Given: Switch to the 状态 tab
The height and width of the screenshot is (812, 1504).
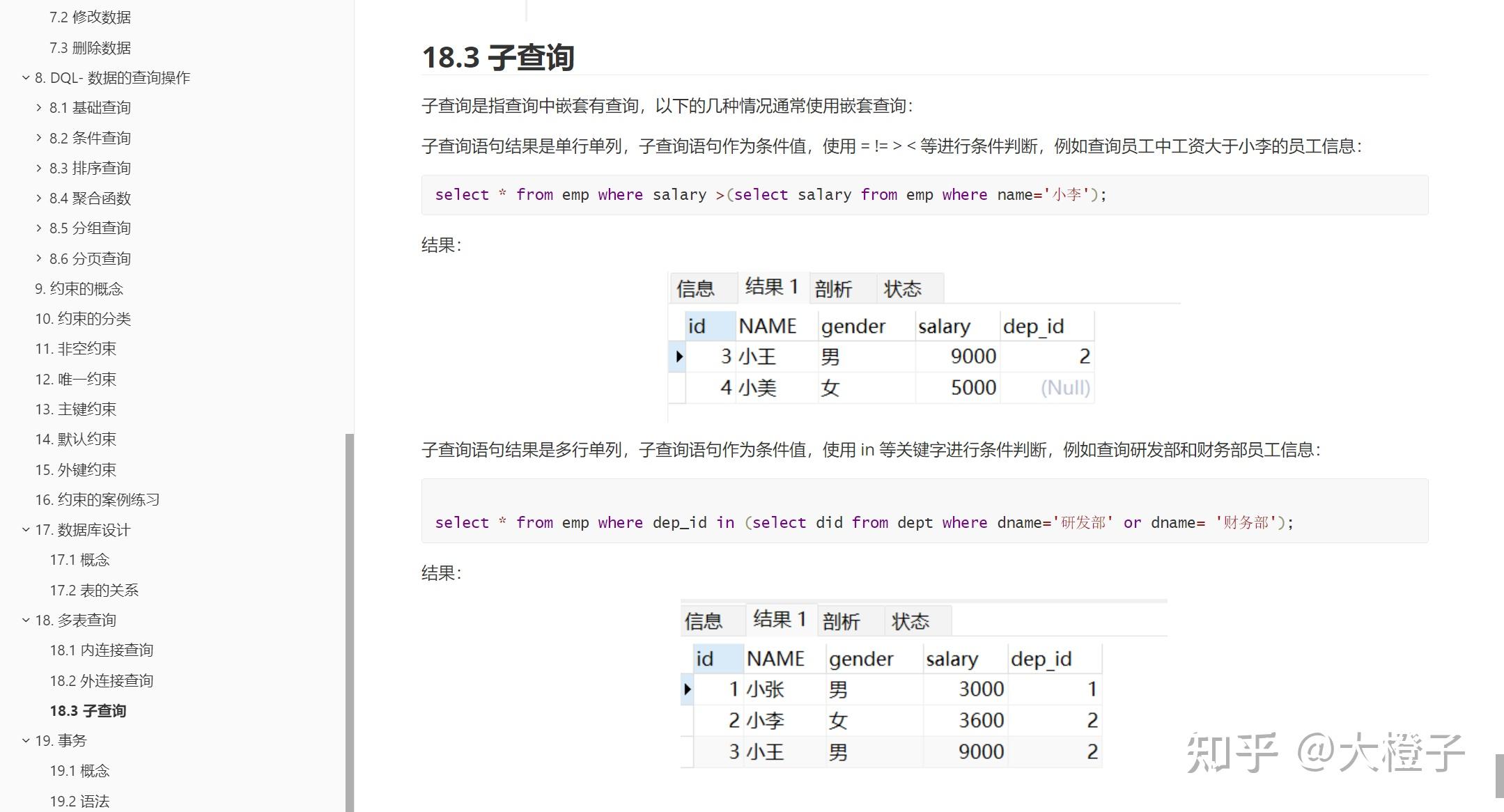Looking at the screenshot, I should (x=904, y=288).
